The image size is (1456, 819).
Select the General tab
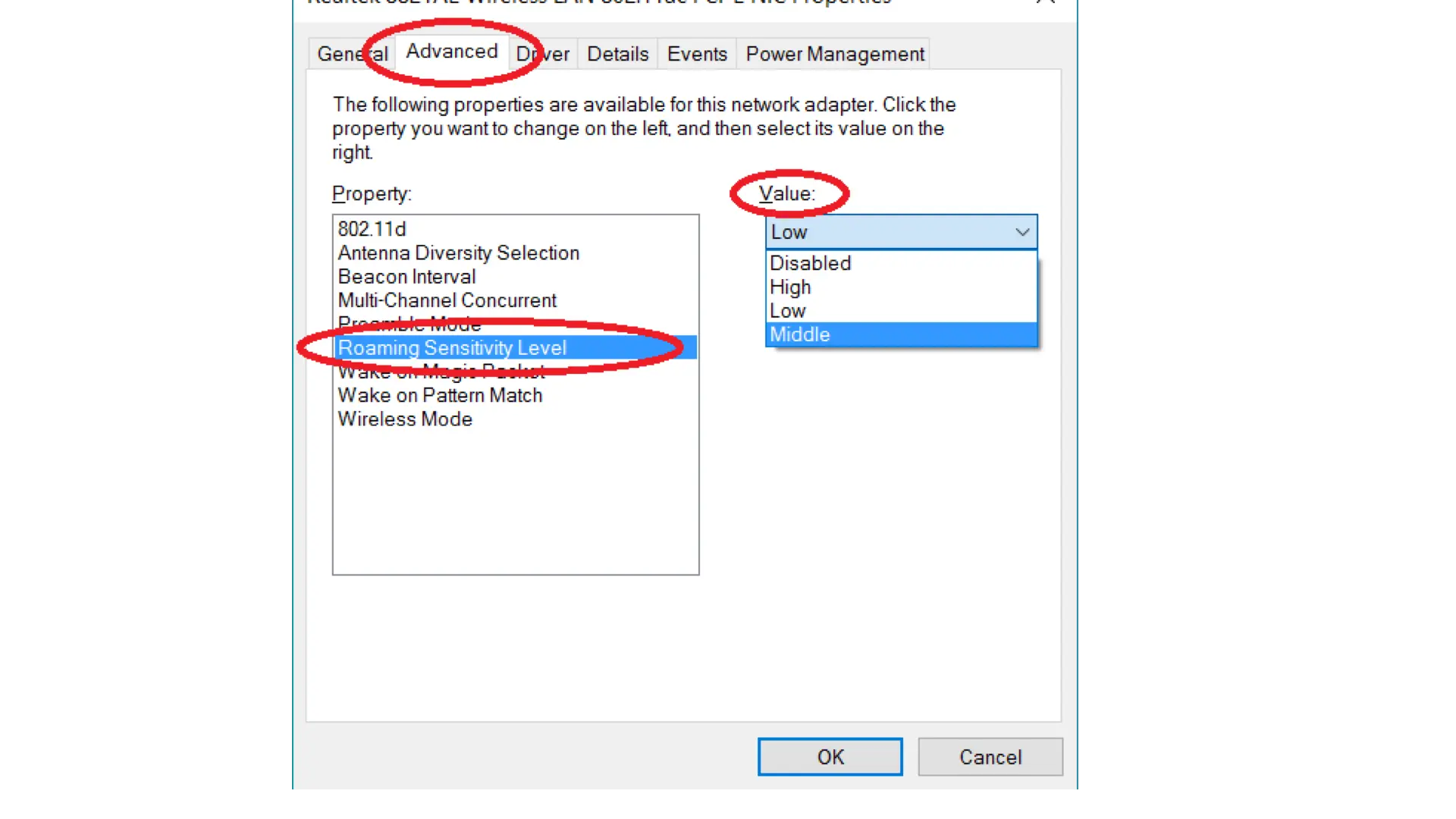(x=354, y=53)
